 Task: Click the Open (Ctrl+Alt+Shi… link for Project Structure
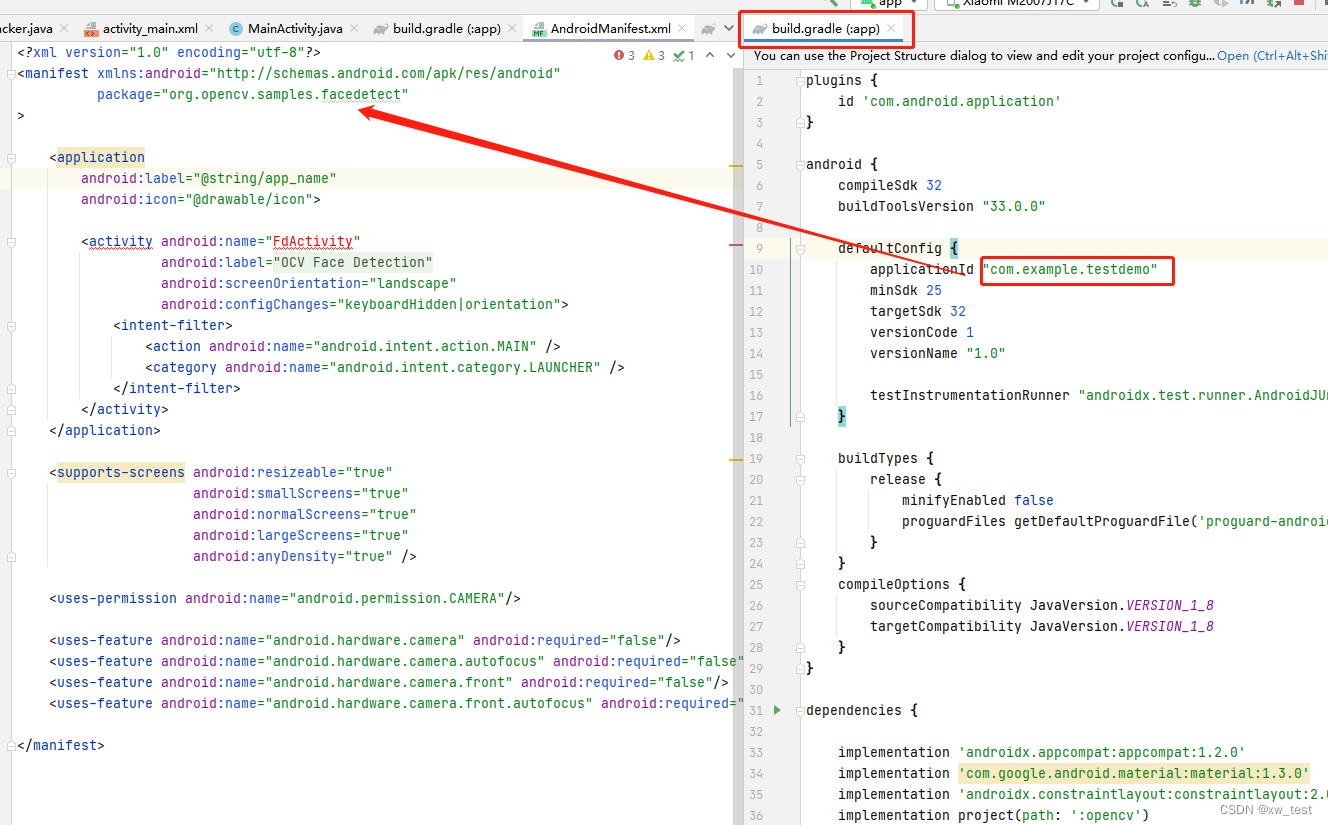1272,56
